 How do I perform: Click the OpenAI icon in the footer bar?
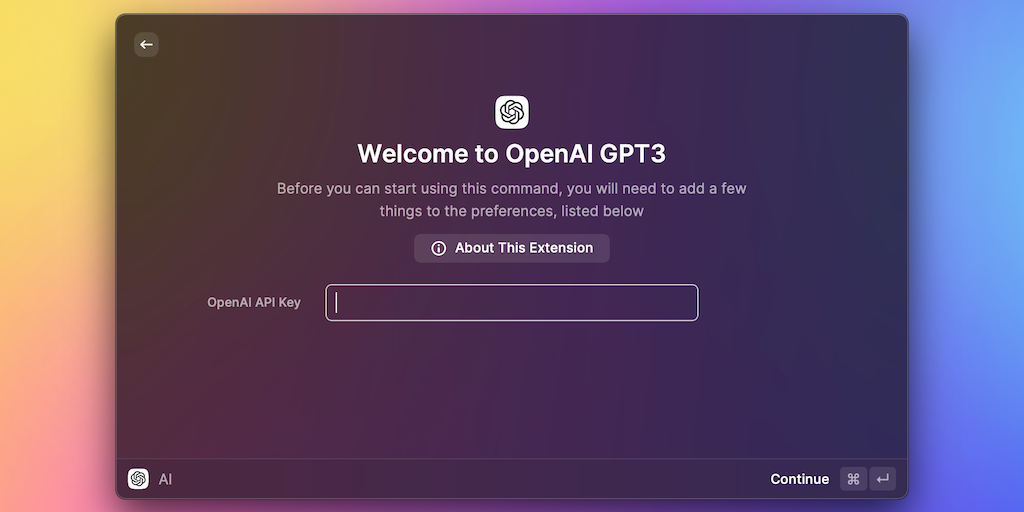pos(138,479)
